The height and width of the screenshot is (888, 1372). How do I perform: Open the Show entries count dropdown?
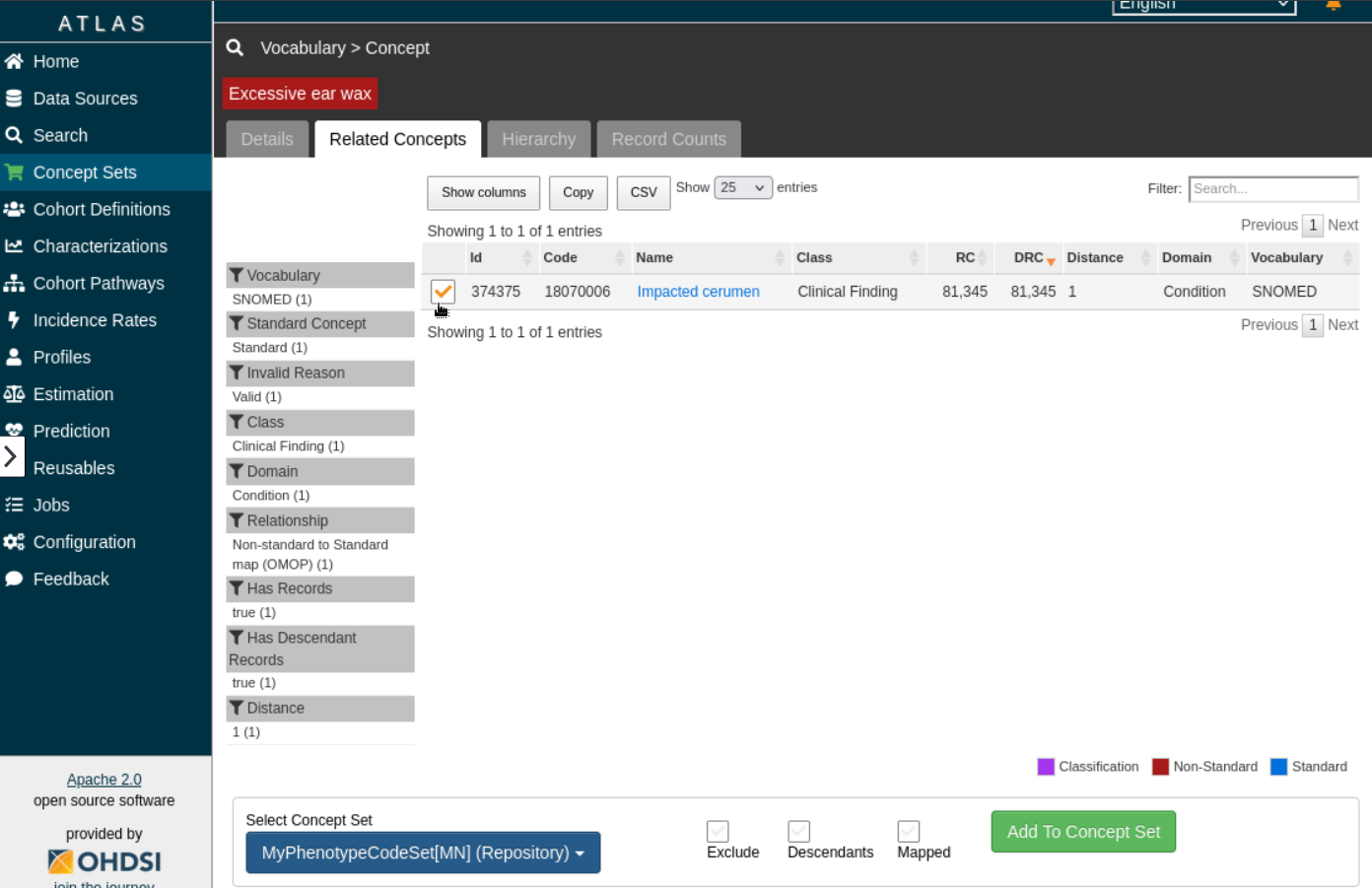tap(742, 187)
